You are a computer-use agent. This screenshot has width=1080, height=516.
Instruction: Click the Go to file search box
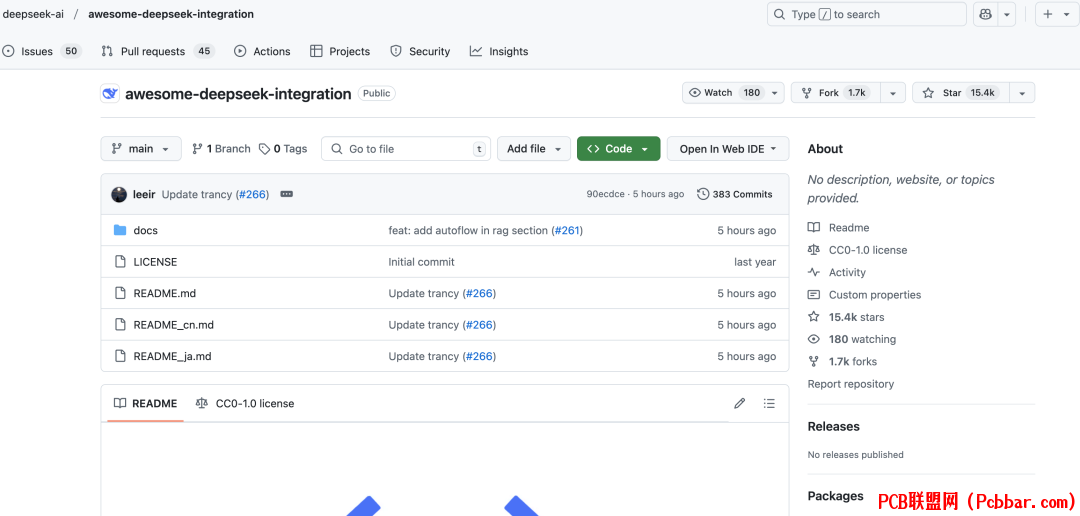click(x=406, y=149)
